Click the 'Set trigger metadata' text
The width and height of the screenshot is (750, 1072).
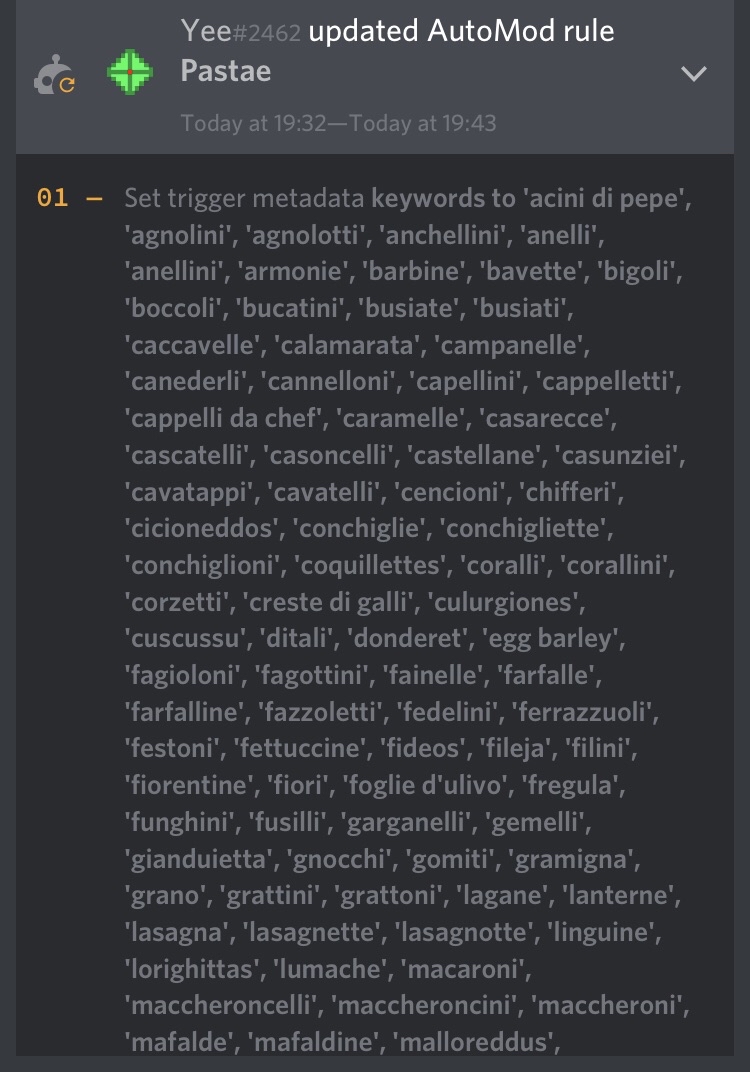tap(244, 198)
